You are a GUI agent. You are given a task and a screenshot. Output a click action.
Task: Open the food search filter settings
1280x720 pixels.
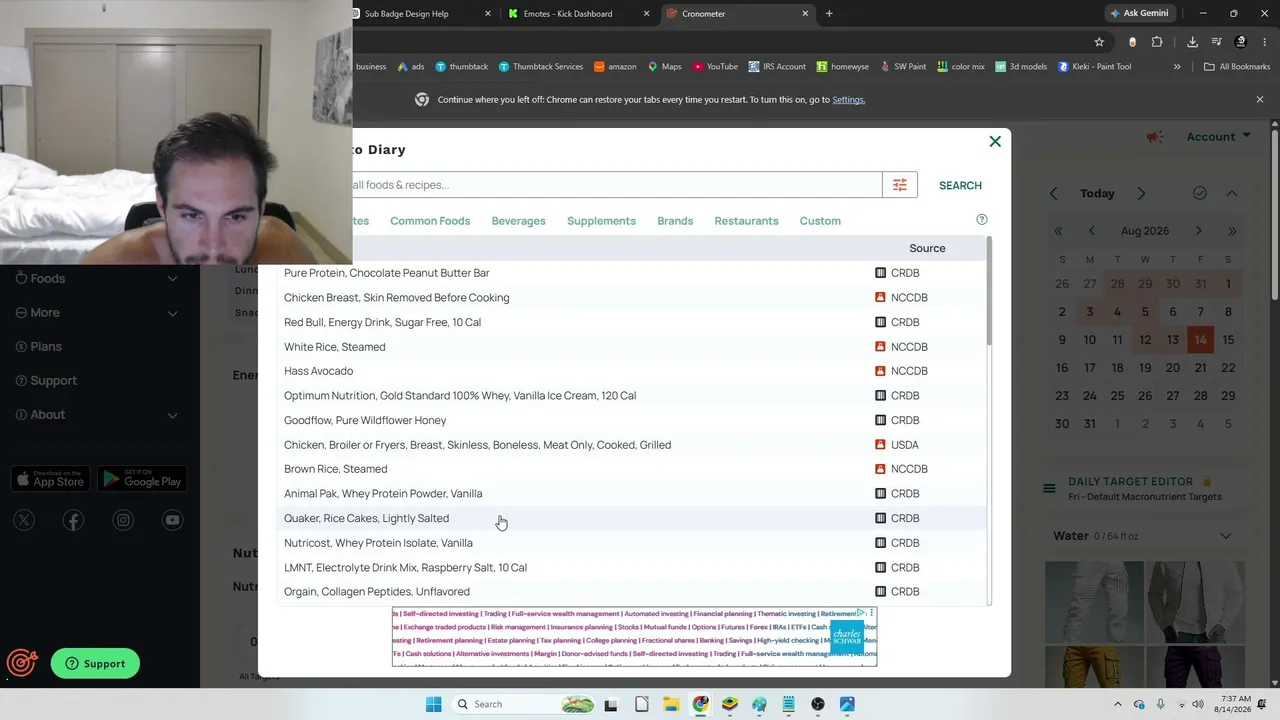(900, 185)
